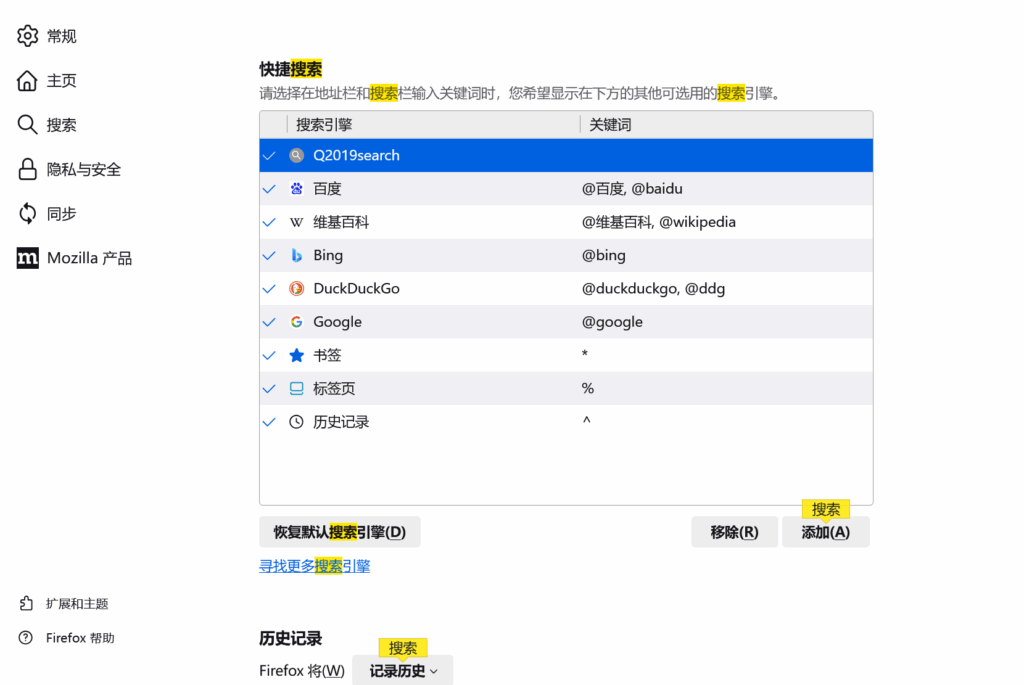Open the 寻找更多搜索引擎 link
Image resolution: width=1024 pixels, height=685 pixels.
click(315, 566)
